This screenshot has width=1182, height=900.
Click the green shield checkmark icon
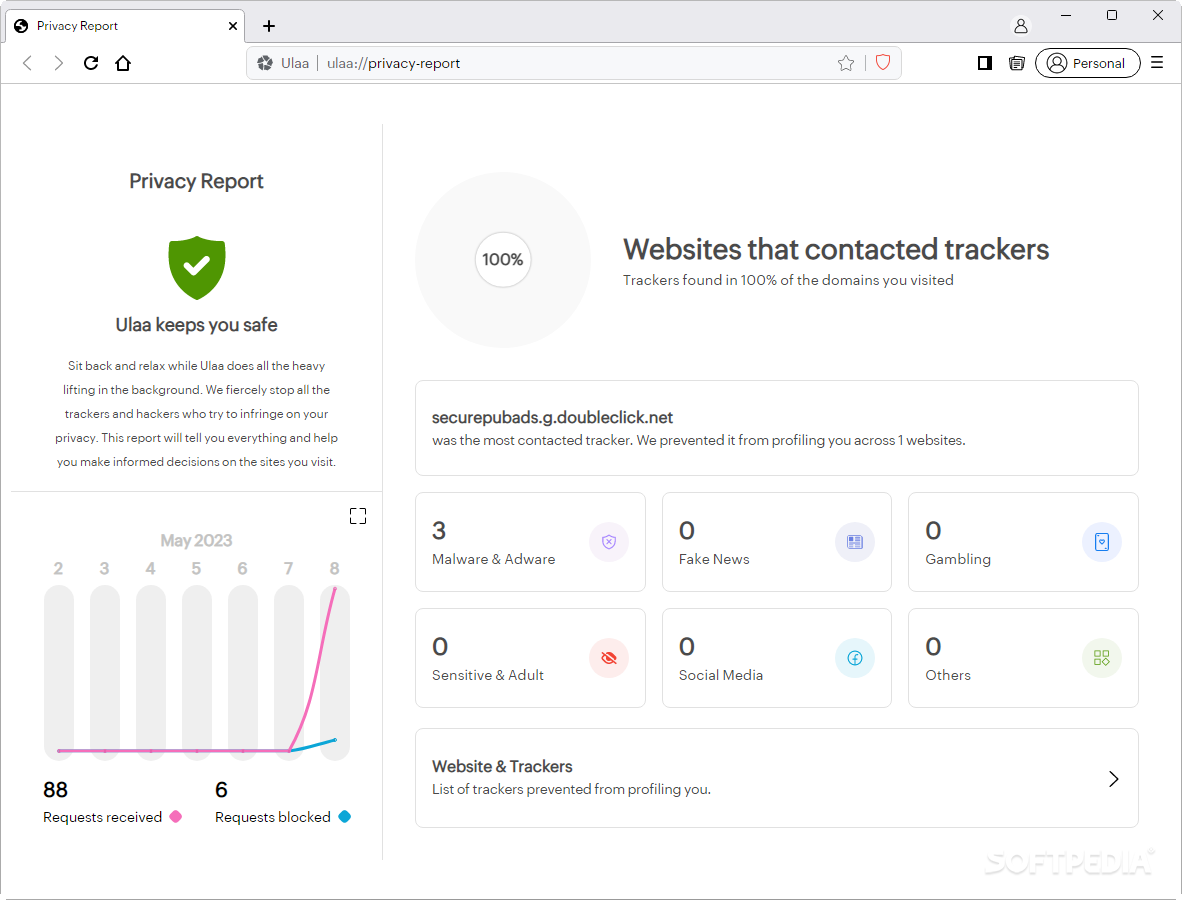click(197, 268)
